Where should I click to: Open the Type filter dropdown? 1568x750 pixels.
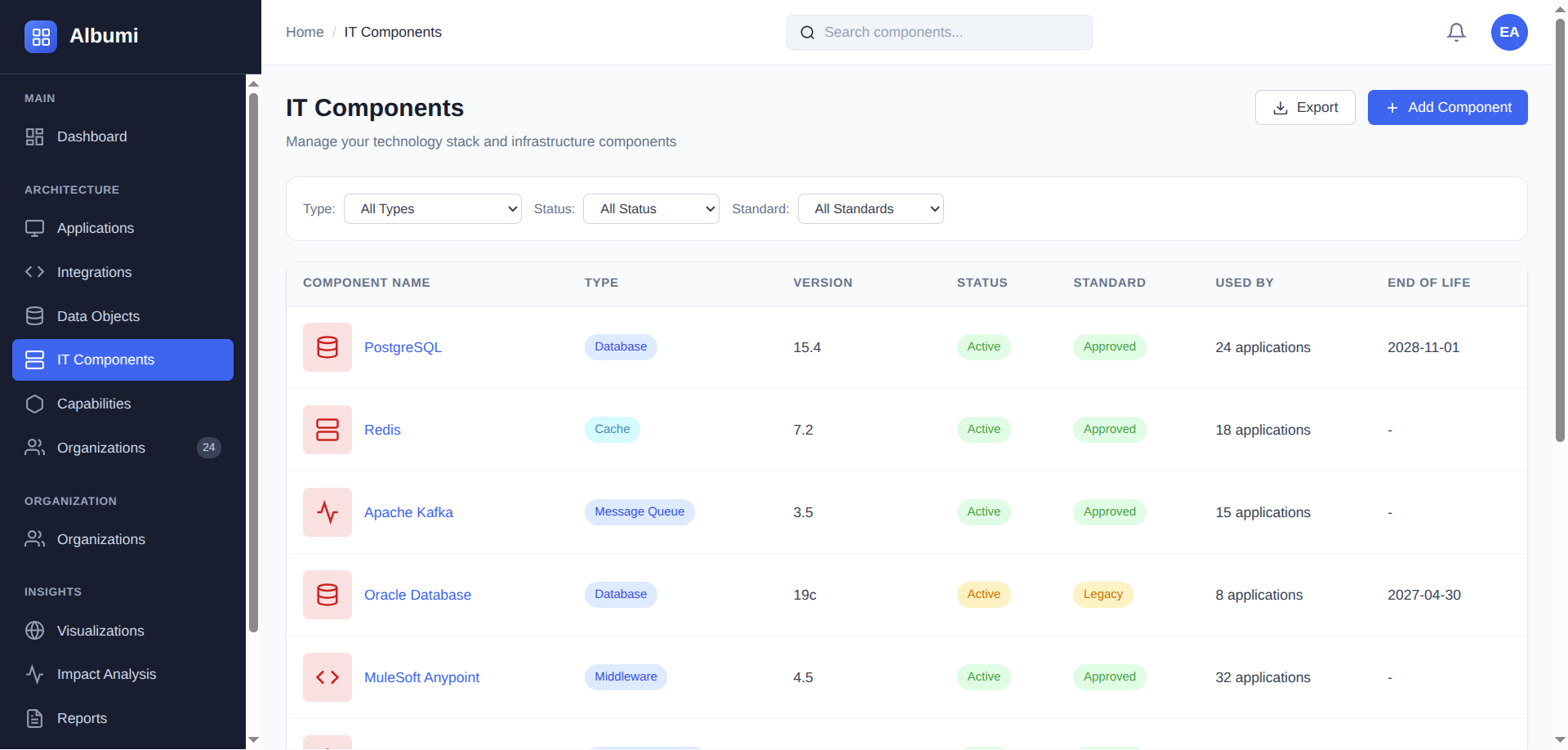pyautogui.click(x=432, y=208)
